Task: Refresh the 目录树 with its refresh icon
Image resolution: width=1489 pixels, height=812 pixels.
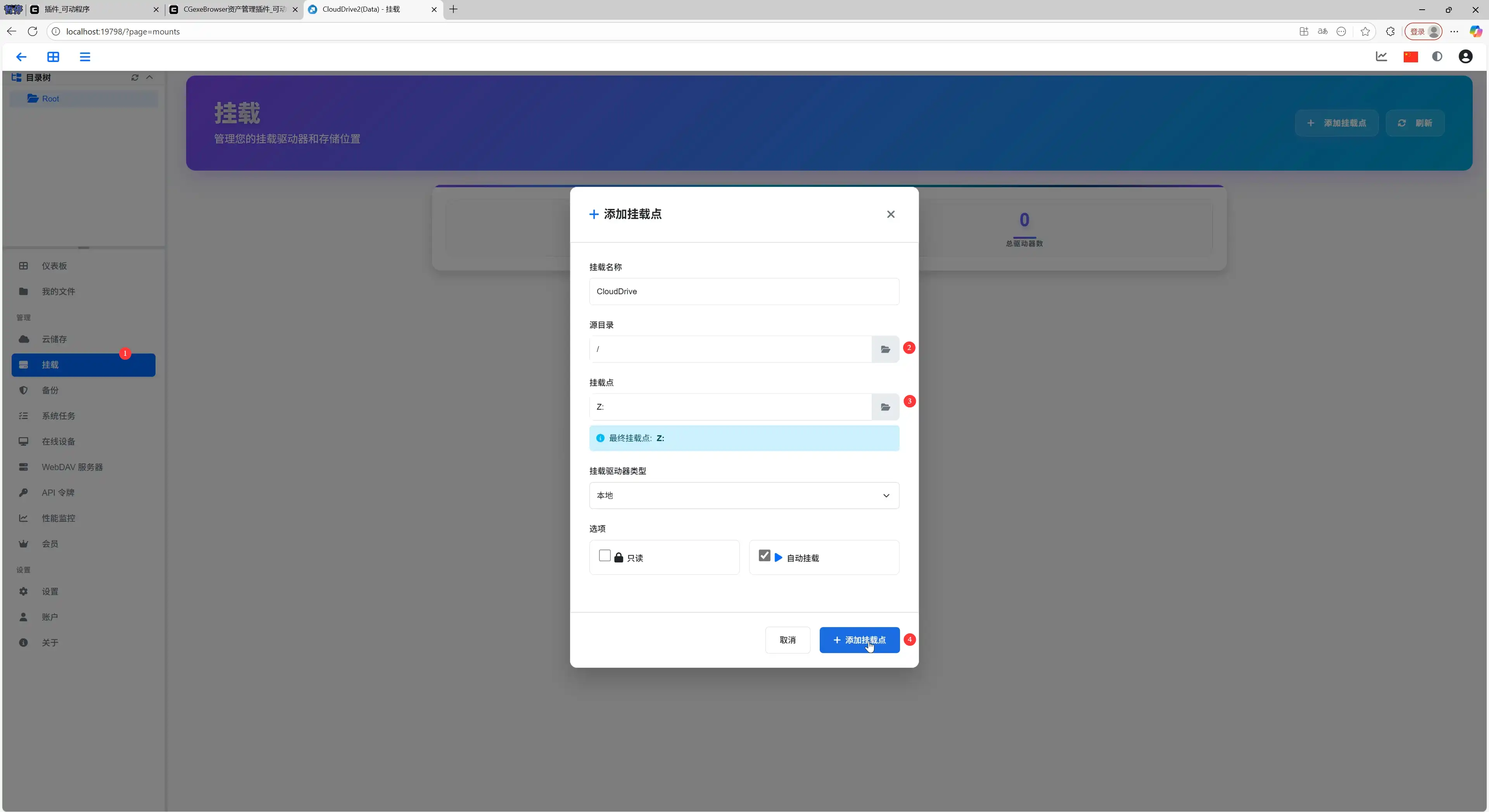Action: point(135,78)
